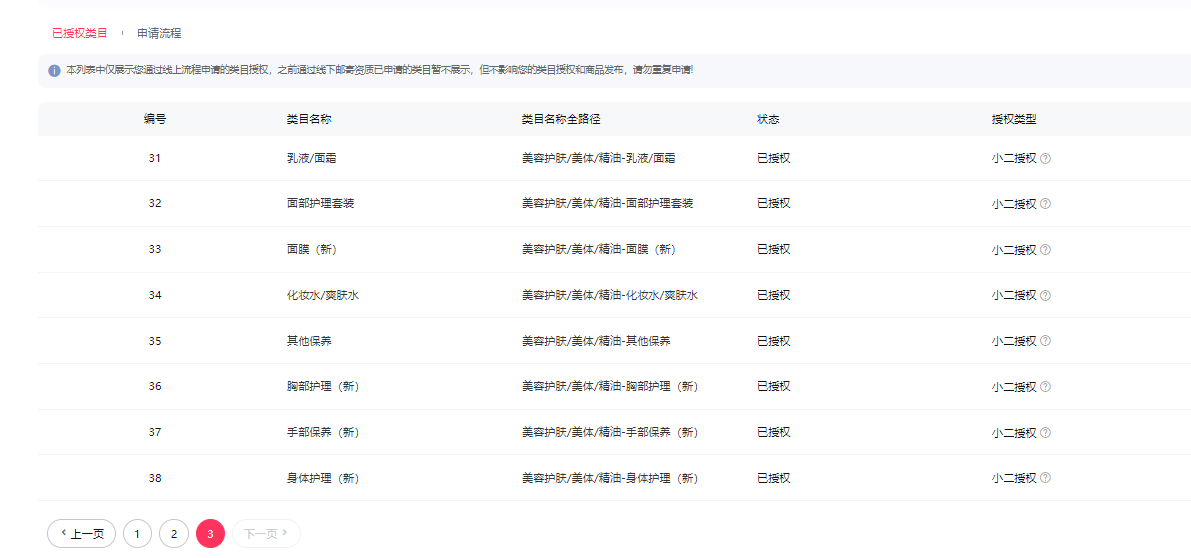Click the disabled 下一页 button
This screenshot has height=558, width=1191.
[x=266, y=534]
